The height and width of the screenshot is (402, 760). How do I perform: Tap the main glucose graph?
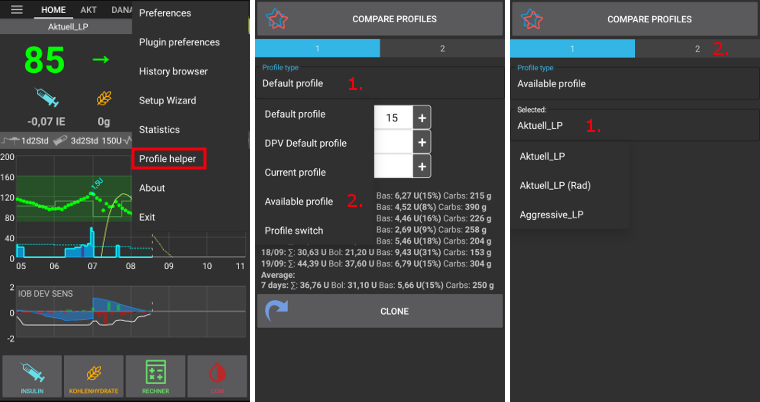pos(73,206)
